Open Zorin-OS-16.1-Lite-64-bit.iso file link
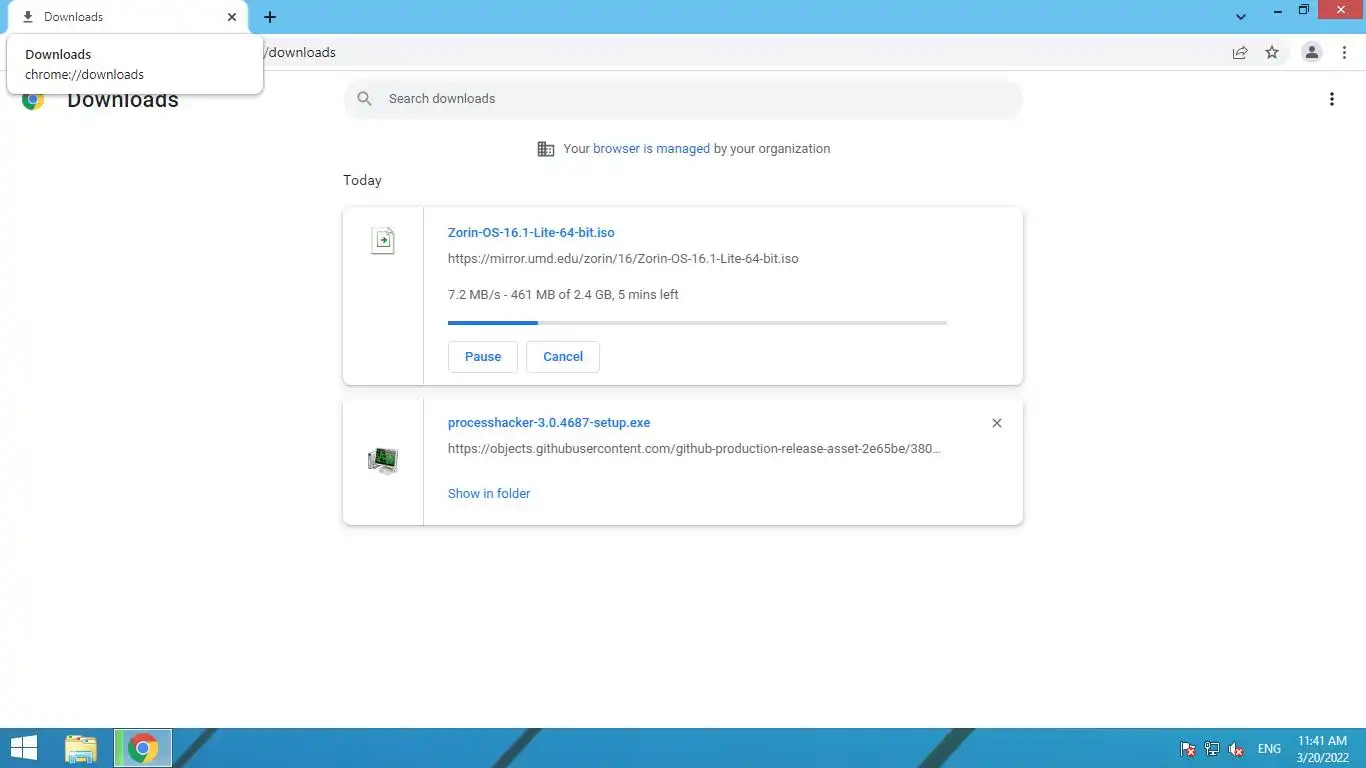This screenshot has height=768, width=1366. (531, 232)
